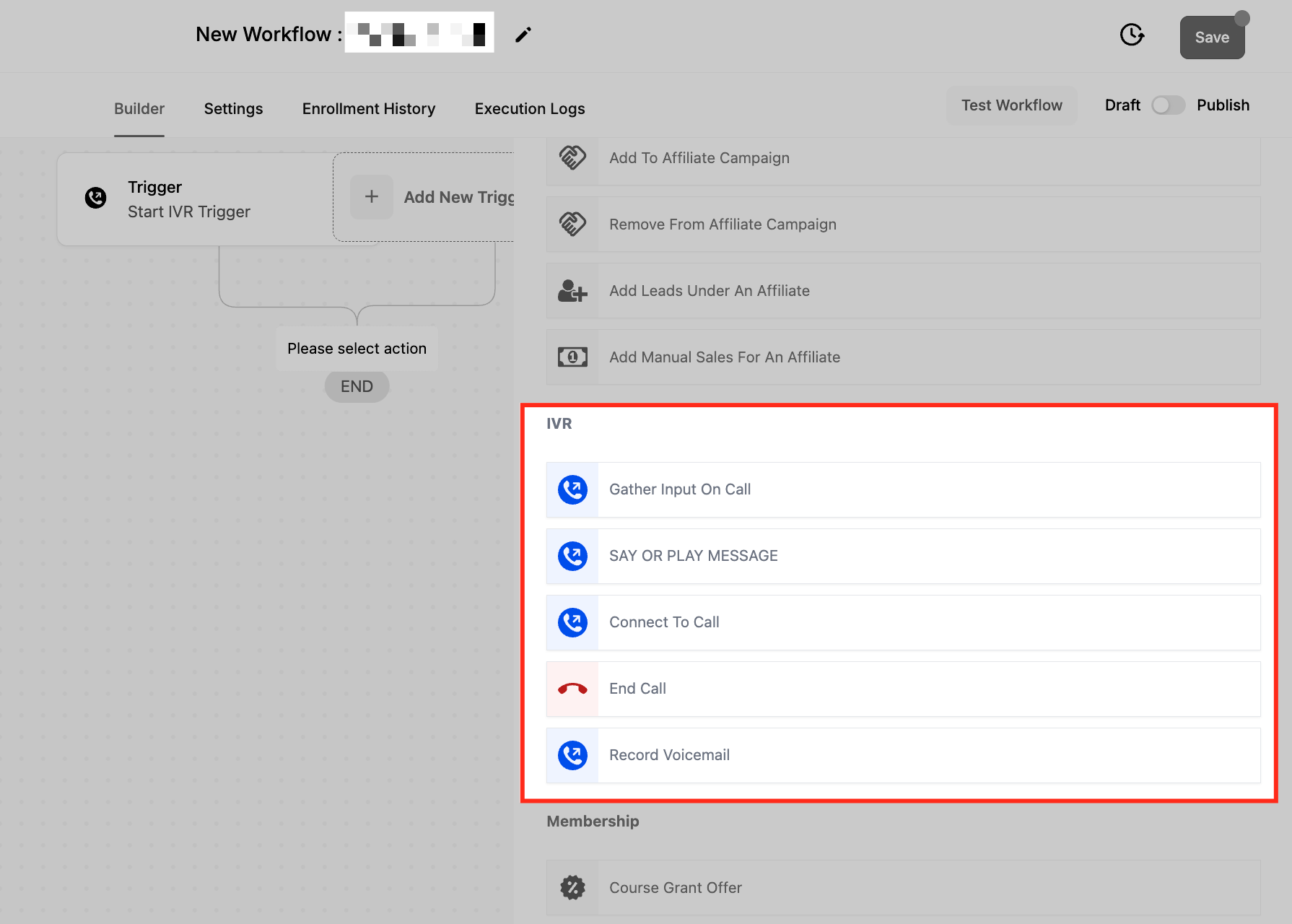Select the Start IVR Trigger text
This screenshot has width=1292, height=924.
(x=189, y=212)
